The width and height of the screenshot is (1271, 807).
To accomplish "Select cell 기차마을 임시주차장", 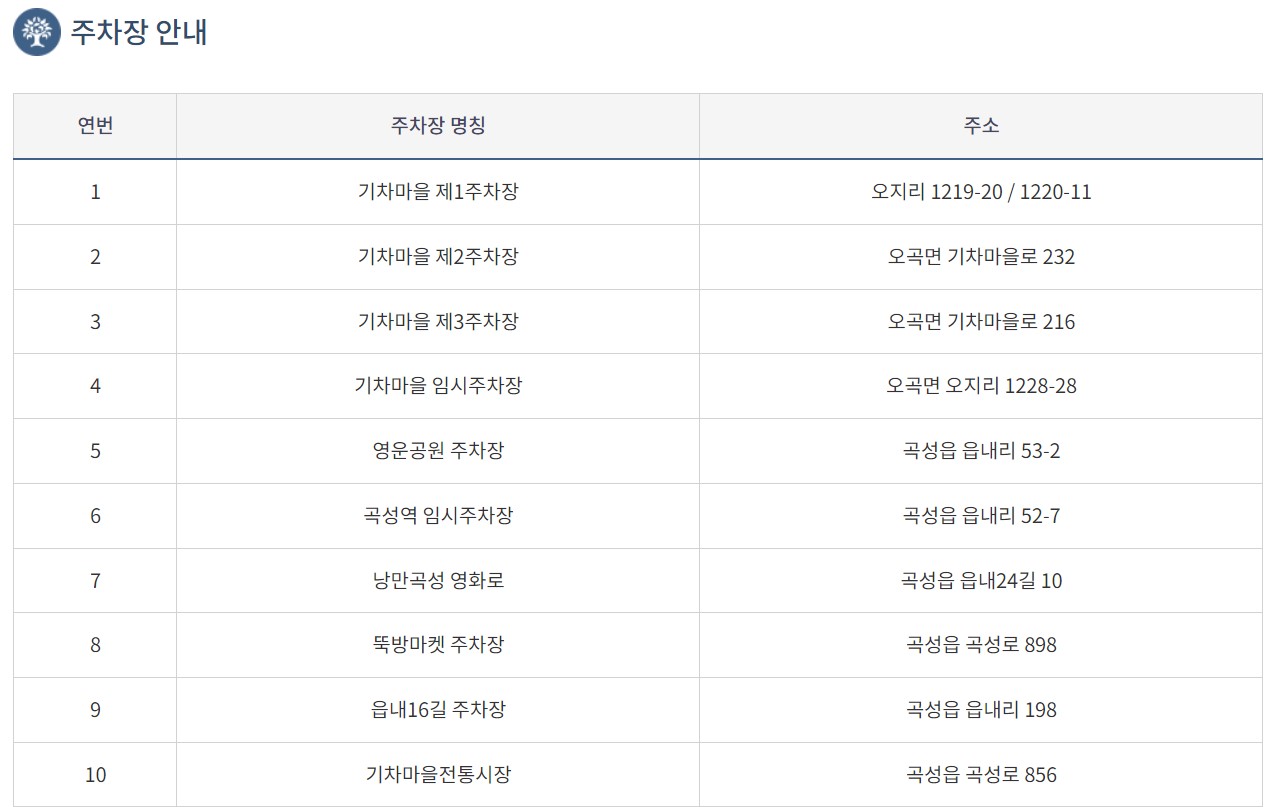I will (x=438, y=386).
